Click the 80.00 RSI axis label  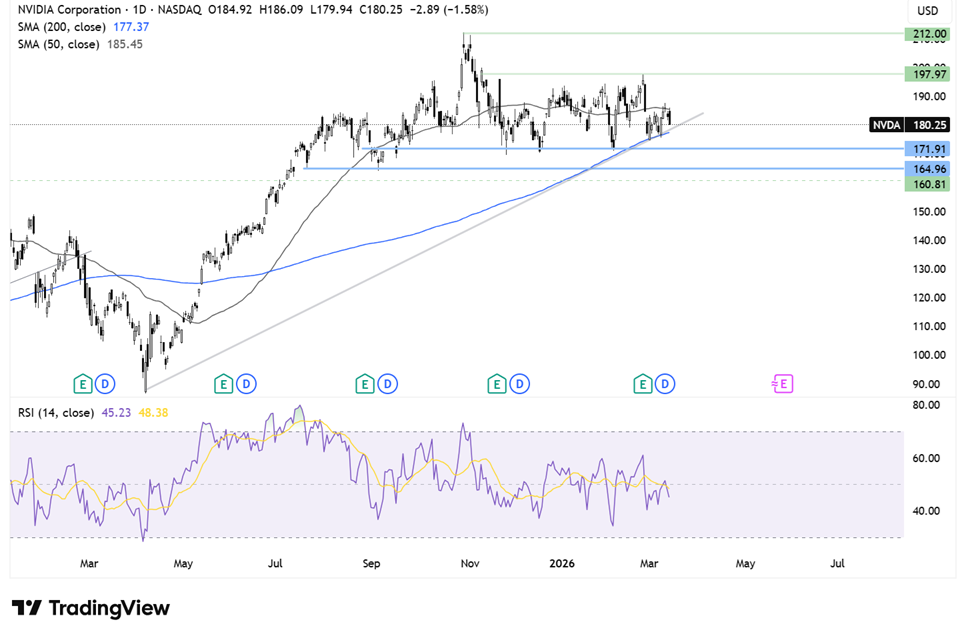tap(926, 405)
